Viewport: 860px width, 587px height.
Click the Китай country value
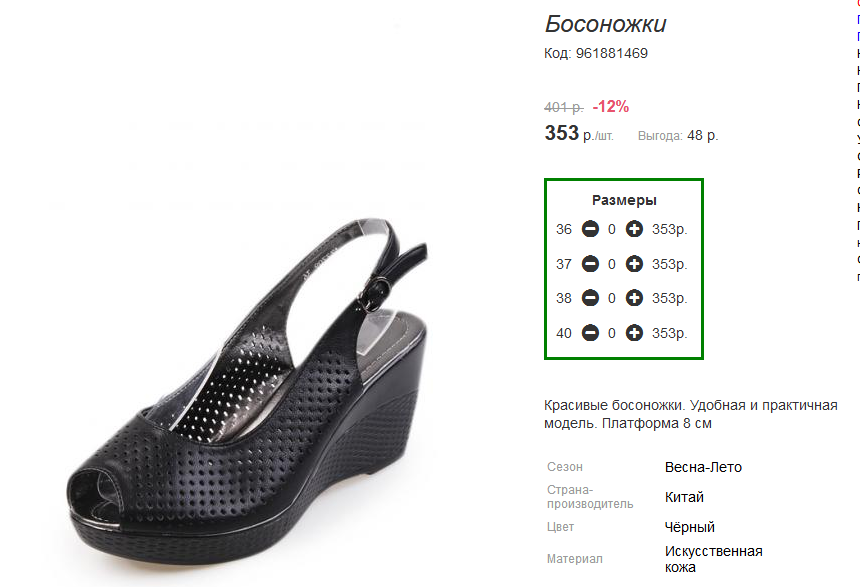point(684,497)
